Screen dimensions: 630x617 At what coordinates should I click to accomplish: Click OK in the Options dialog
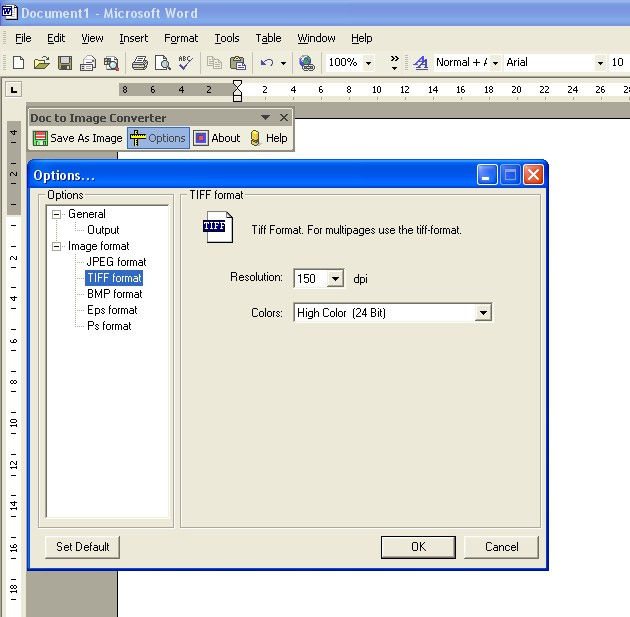tap(418, 547)
